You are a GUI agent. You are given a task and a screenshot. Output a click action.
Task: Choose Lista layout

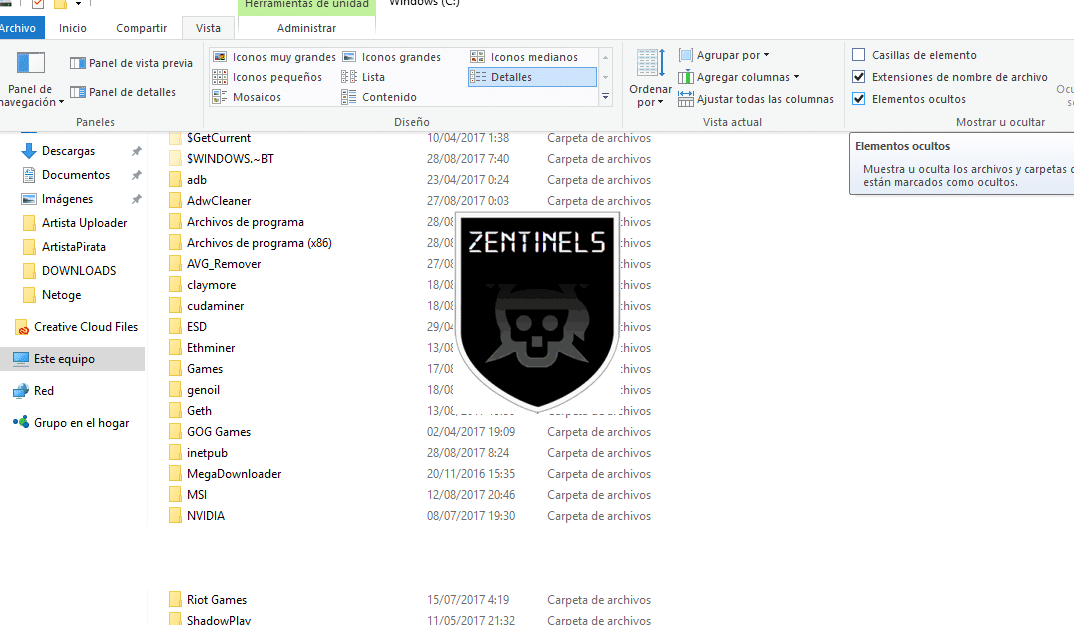tap(363, 77)
